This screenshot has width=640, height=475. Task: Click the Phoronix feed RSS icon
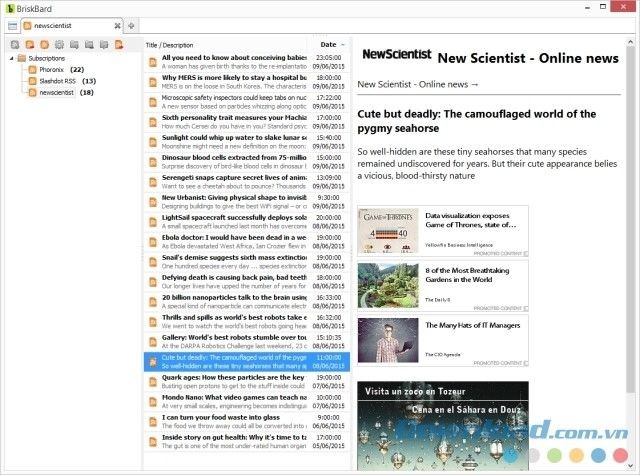[32, 69]
